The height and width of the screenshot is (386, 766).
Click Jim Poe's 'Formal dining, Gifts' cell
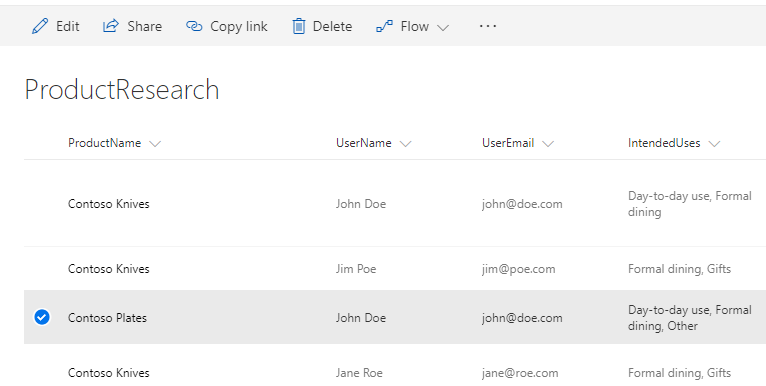[679, 269]
